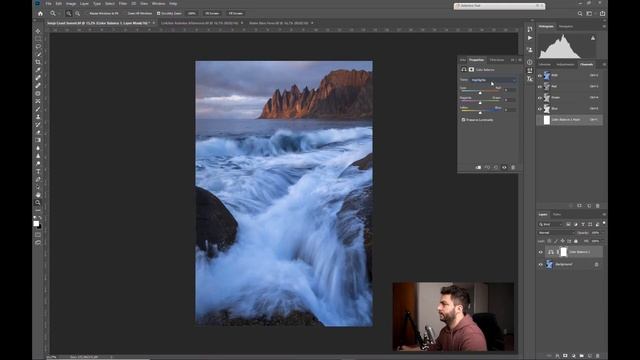The height and width of the screenshot is (360, 640).
Task: Select the Zoom tool in the toolbar
Action: click(x=38, y=202)
